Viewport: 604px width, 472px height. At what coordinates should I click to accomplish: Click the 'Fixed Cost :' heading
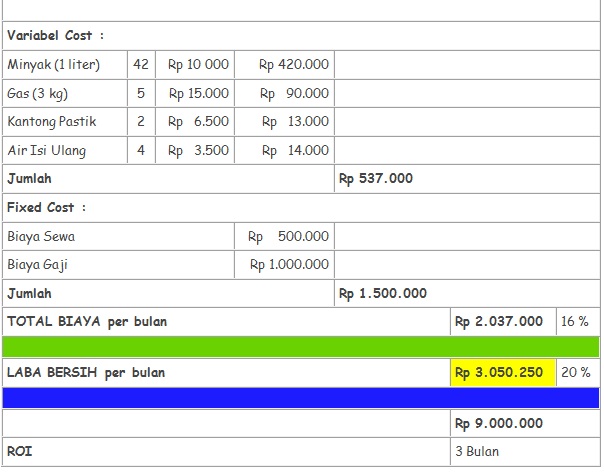click(x=46, y=207)
